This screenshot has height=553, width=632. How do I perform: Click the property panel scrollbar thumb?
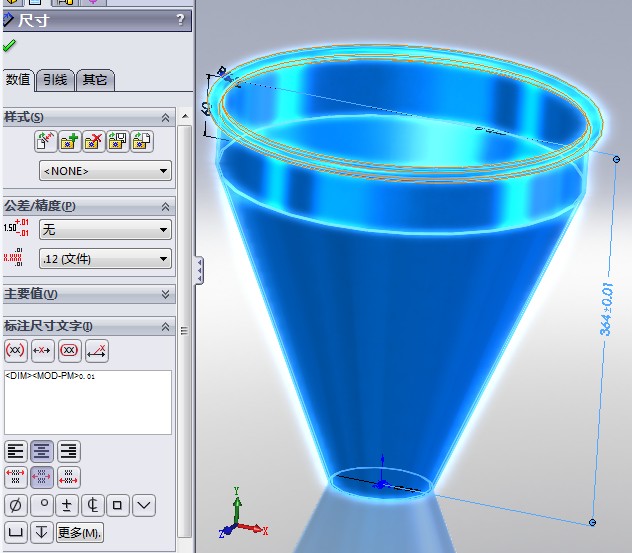pos(184,331)
